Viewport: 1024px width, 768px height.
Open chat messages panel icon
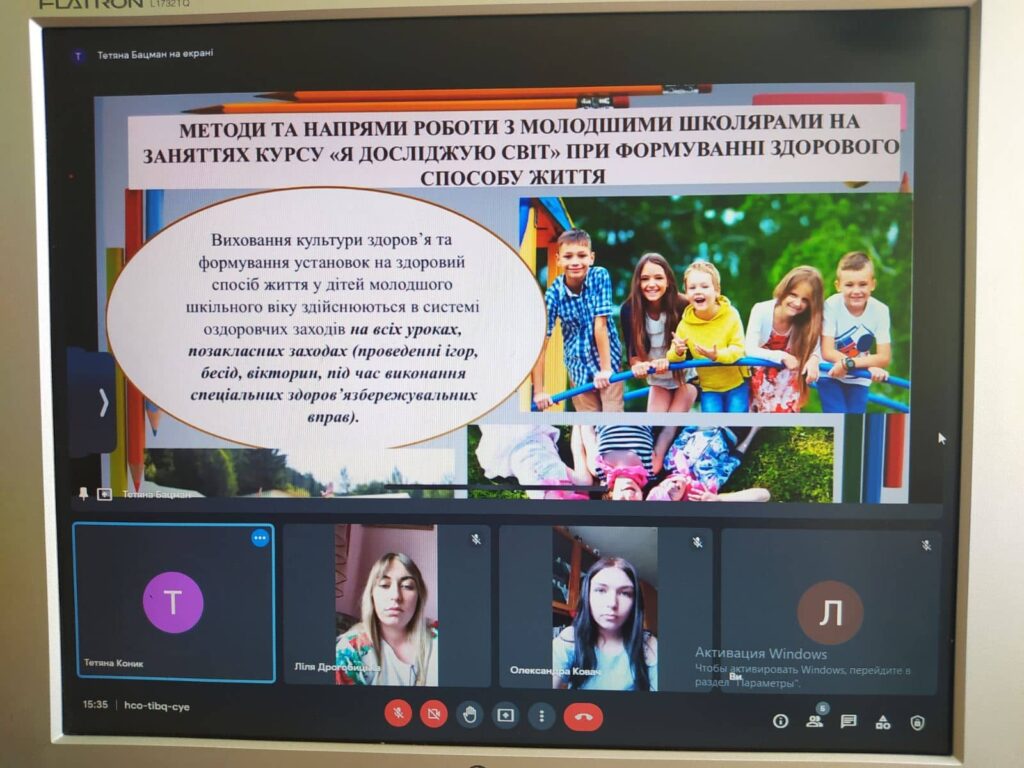(848, 722)
